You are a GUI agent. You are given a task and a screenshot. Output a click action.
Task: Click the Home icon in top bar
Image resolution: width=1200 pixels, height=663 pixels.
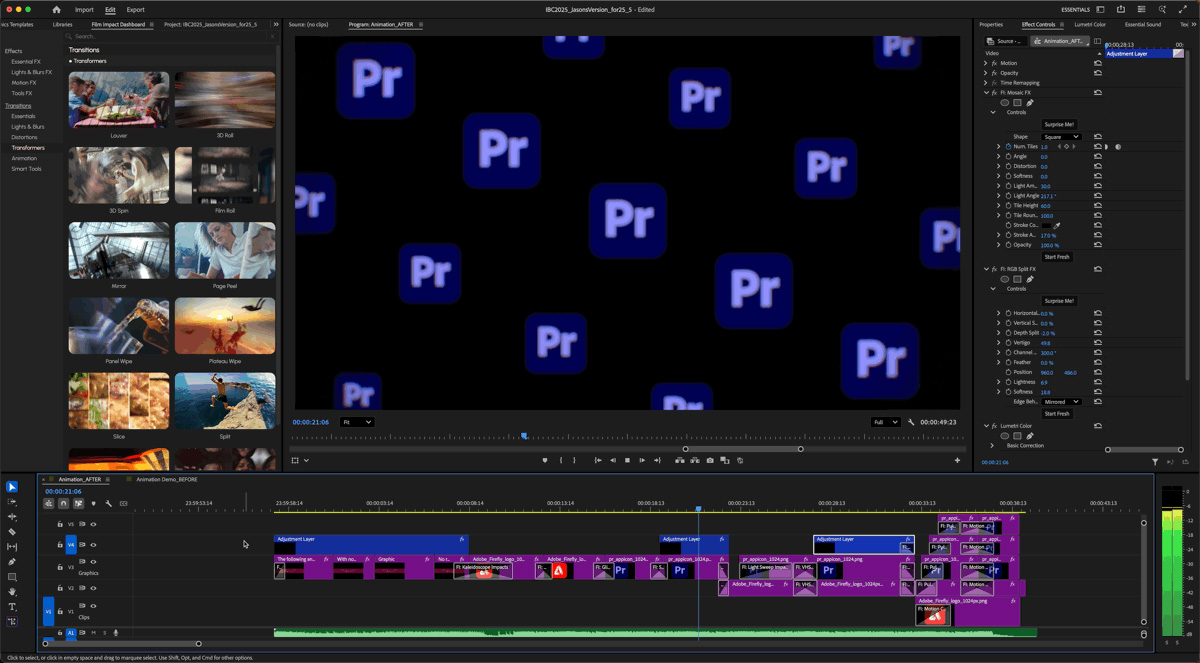point(56,10)
